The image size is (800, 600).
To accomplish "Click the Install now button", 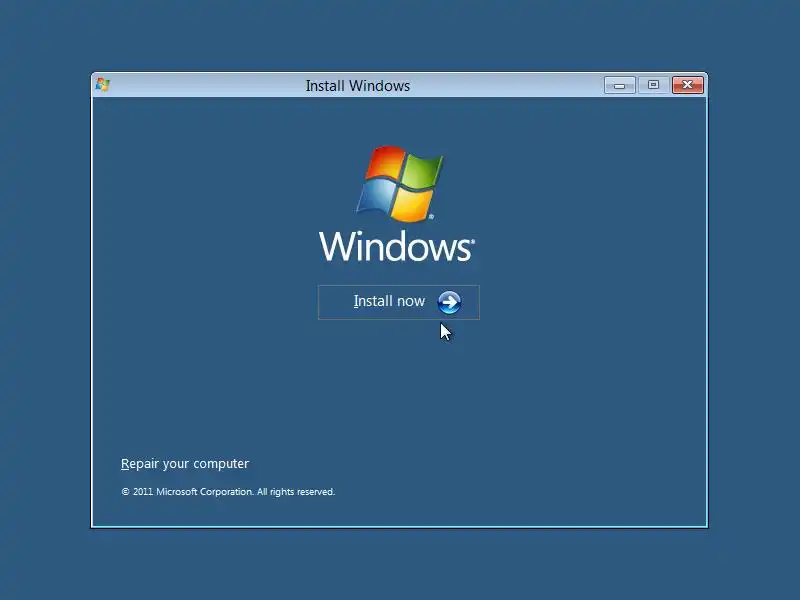I will [x=398, y=302].
